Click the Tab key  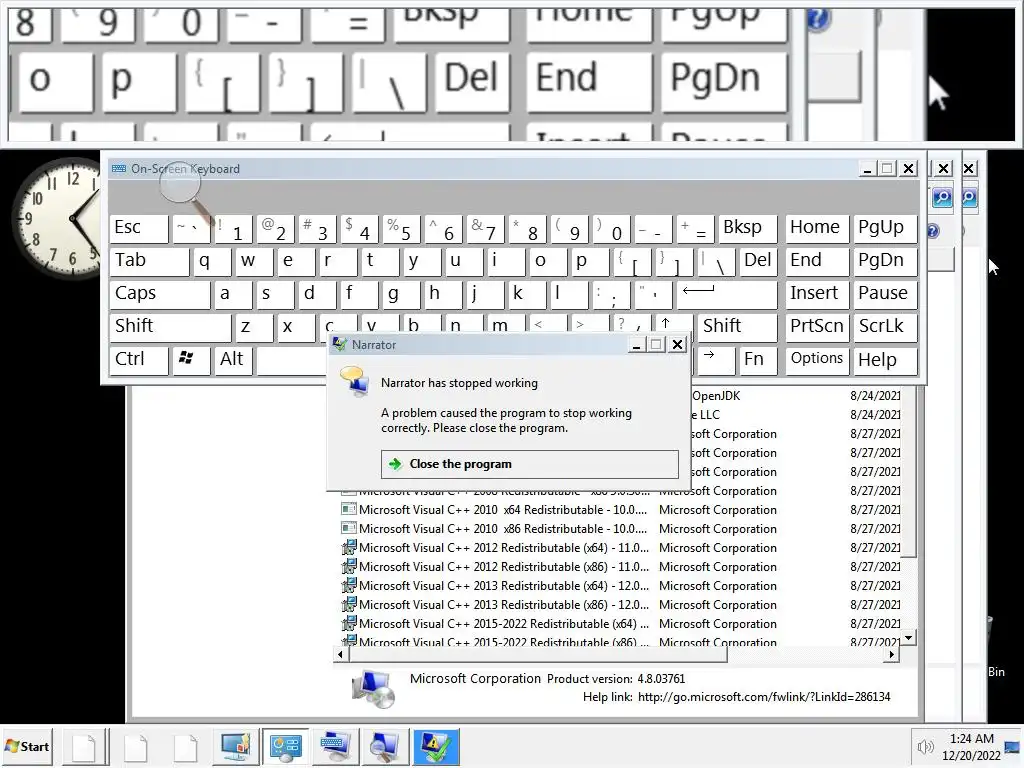pyautogui.click(x=150, y=261)
